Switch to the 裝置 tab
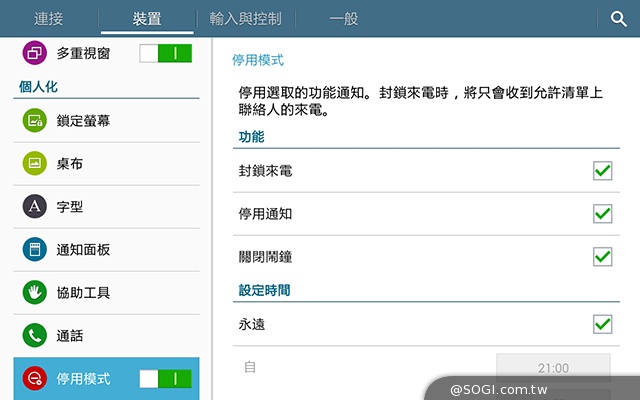This screenshot has width=640, height=400. click(x=147, y=19)
